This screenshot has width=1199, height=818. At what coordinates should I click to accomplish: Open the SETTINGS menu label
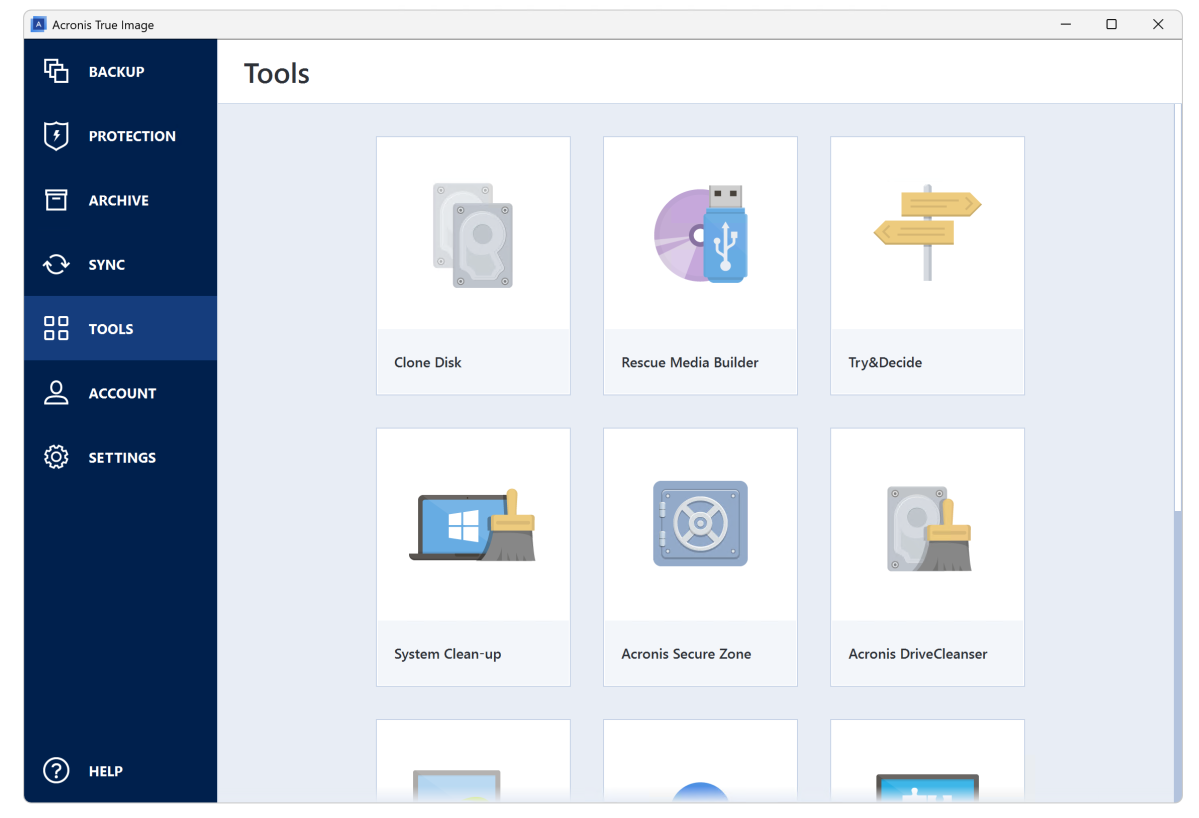click(122, 457)
